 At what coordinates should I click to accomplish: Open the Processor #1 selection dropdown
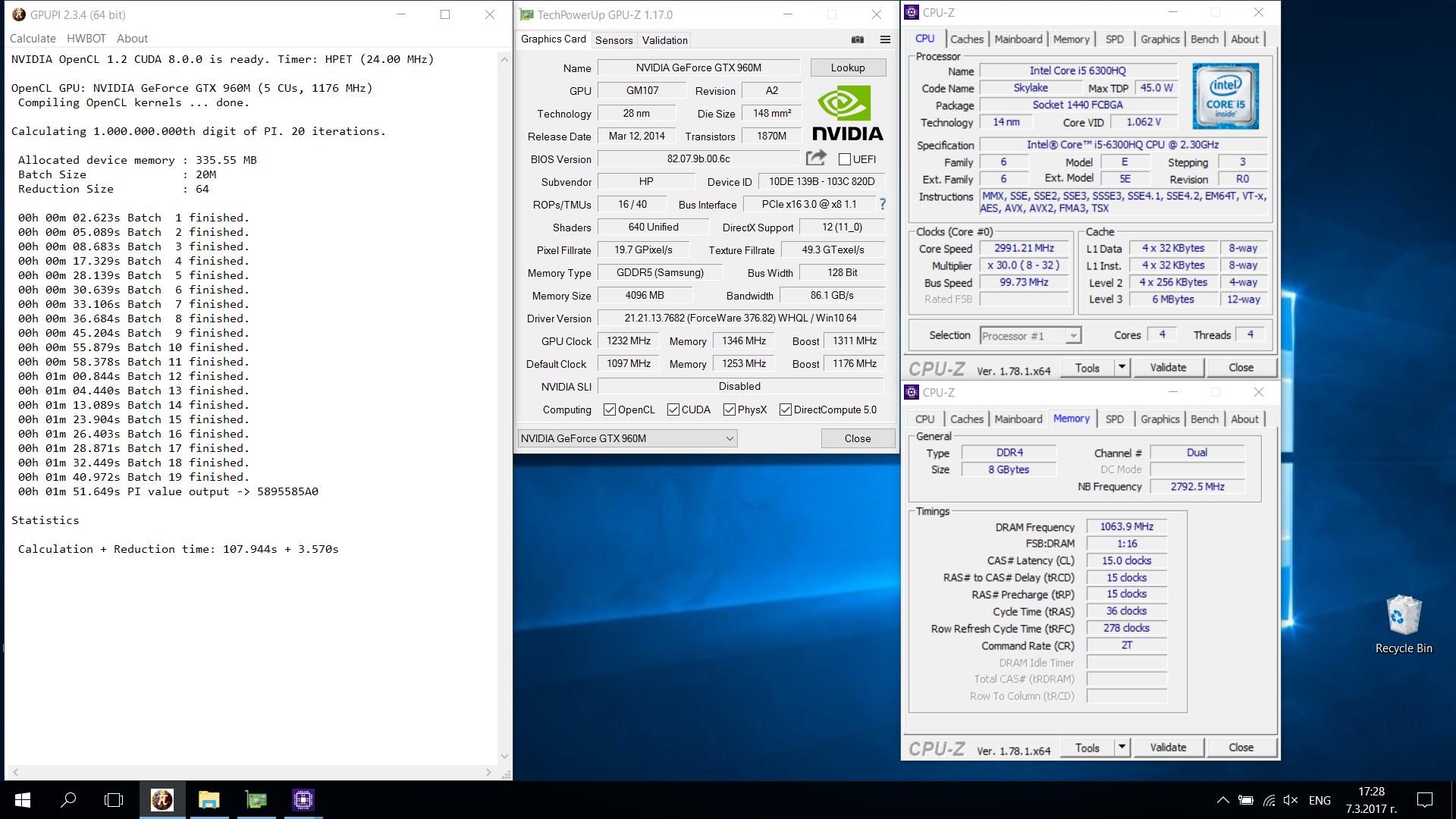point(1030,336)
